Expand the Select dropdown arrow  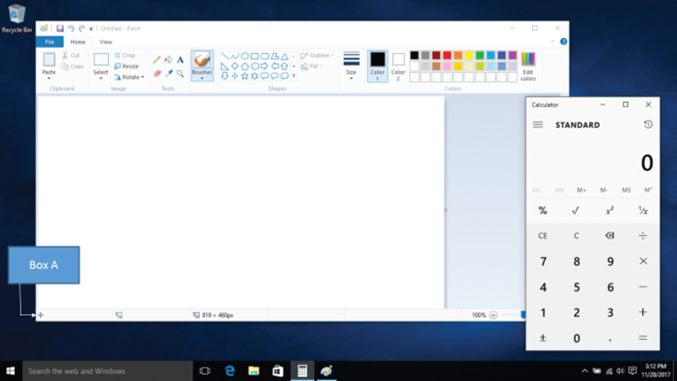(x=101, y=78)
